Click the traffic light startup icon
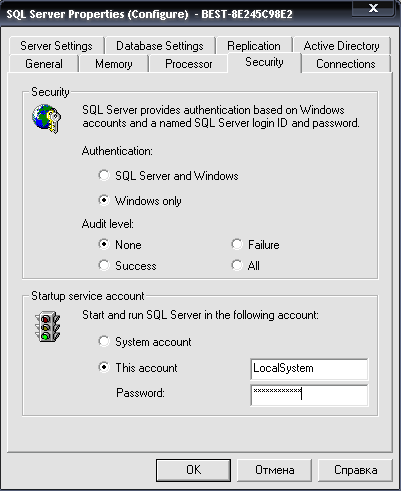Viewport: 401px width, 491px height. point(47,327)
